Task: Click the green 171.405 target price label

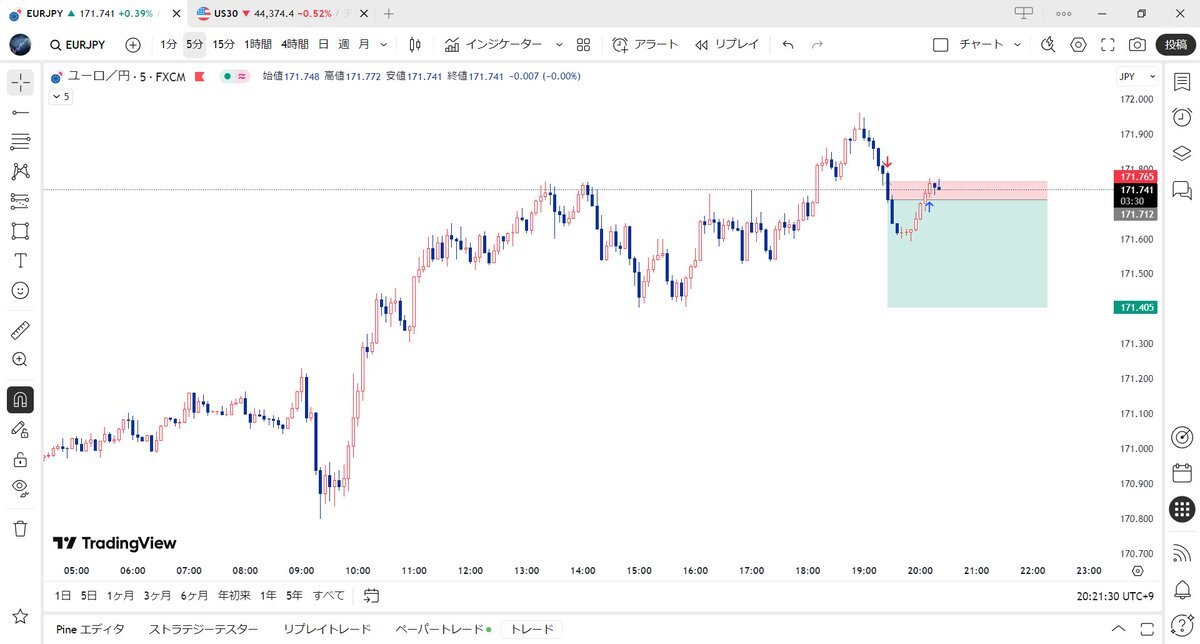Action: tap(1135, 308)
